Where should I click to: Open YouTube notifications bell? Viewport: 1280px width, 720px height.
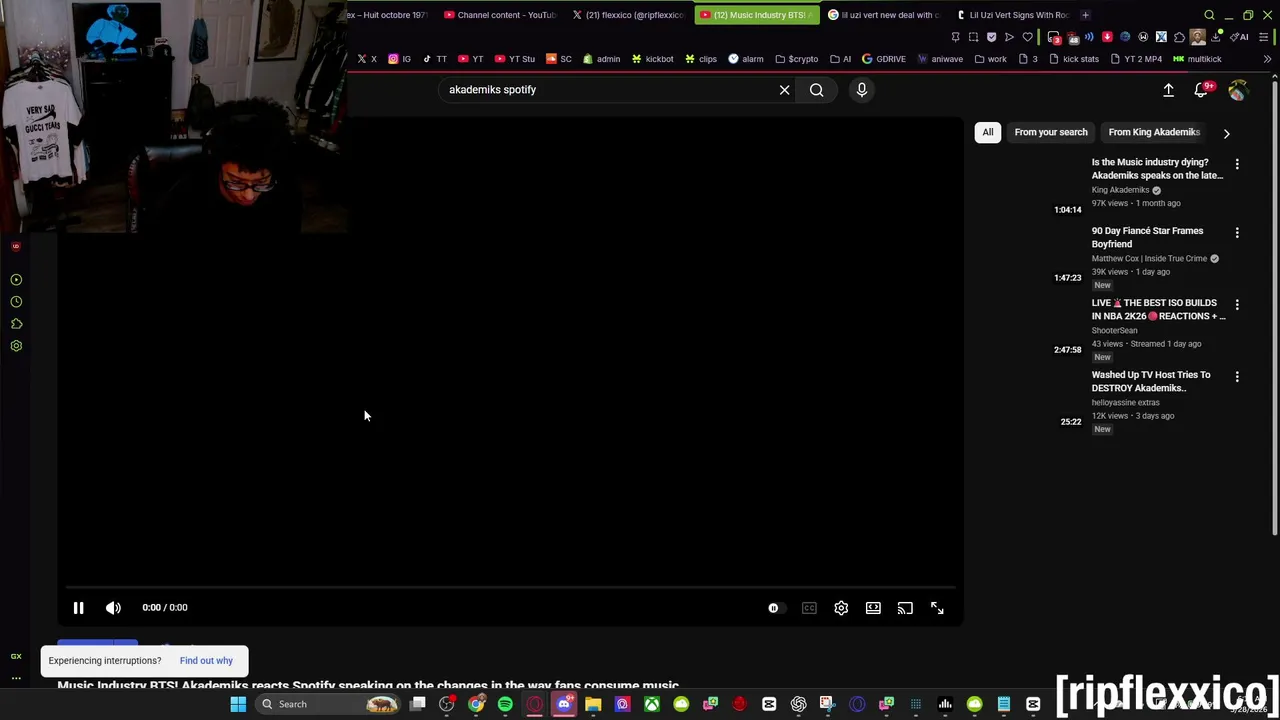(x=1202, y=90)
